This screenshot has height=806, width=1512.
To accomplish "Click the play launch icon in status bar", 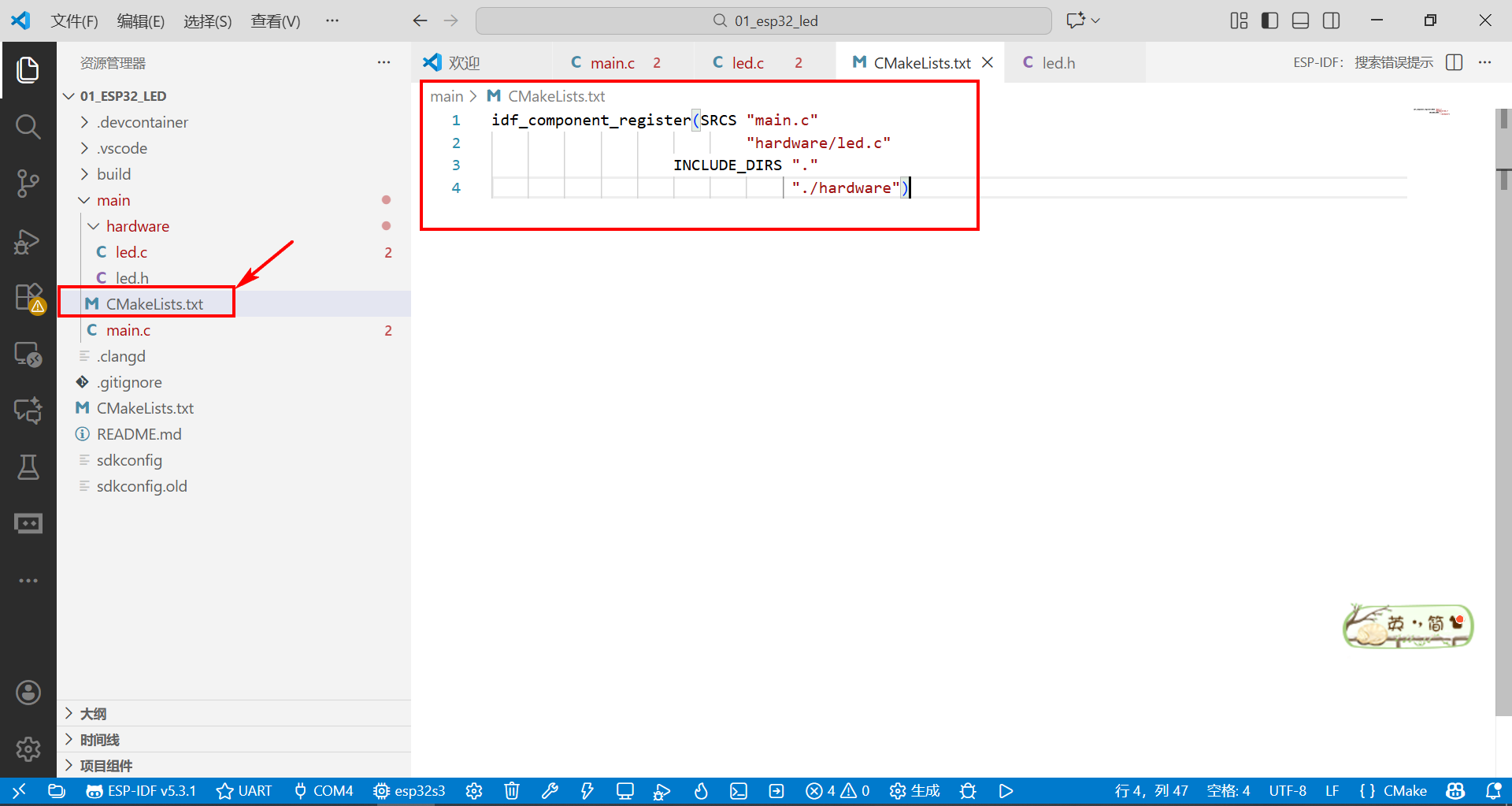I will pyautogui.click(x=1006, y=790).
